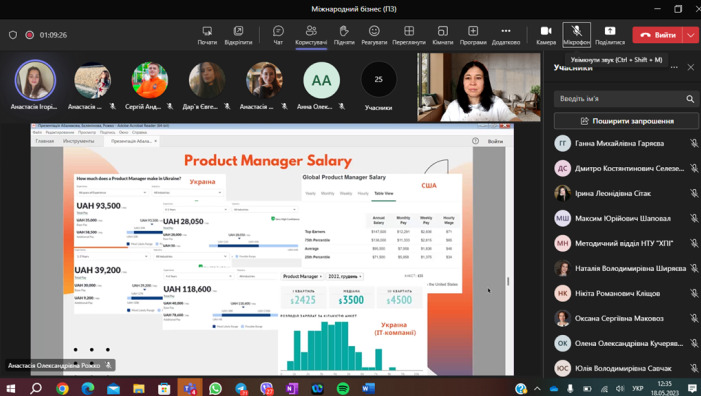Select the Table View tab in presentation
The height and width of the screenshot is (396, 701).
[x=384, y=194]
